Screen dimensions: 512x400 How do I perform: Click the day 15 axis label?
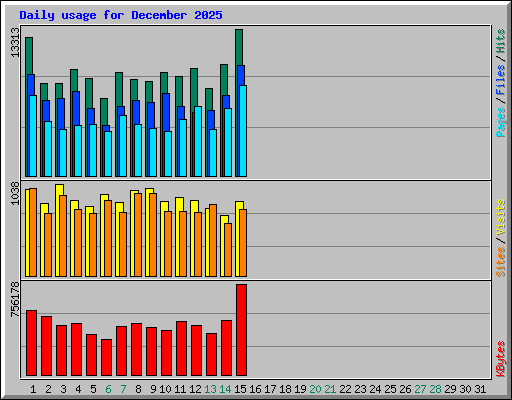coord(240,389)
